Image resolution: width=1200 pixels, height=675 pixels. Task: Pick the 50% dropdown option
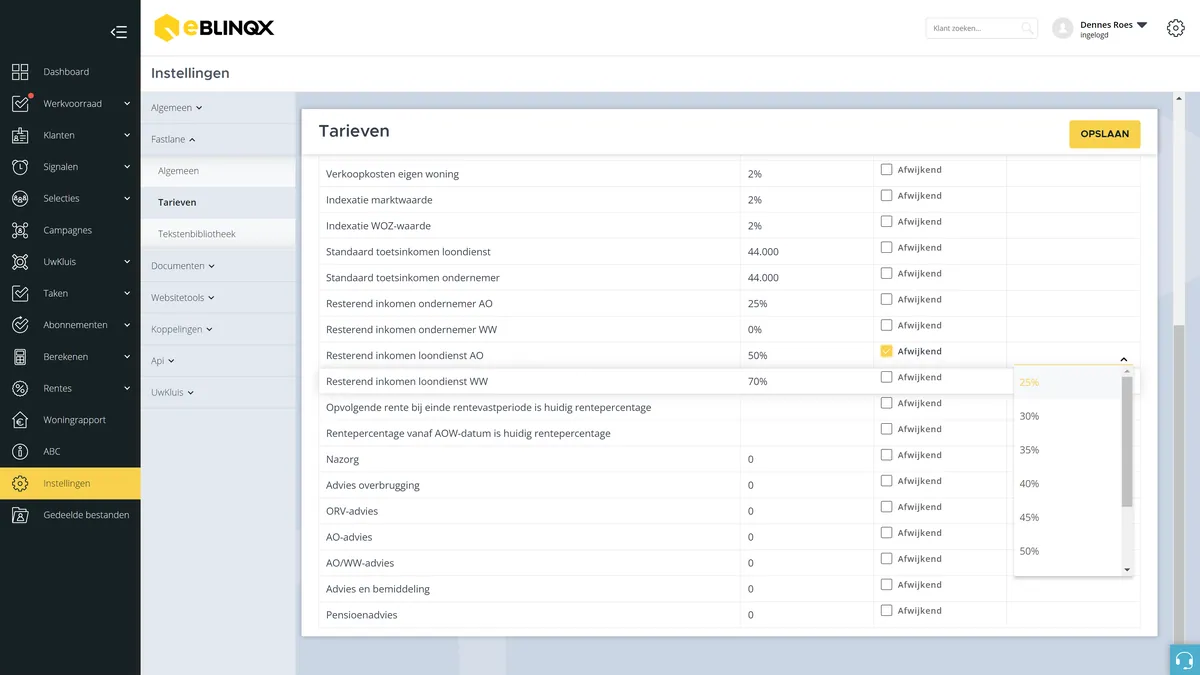point(1067,551)
